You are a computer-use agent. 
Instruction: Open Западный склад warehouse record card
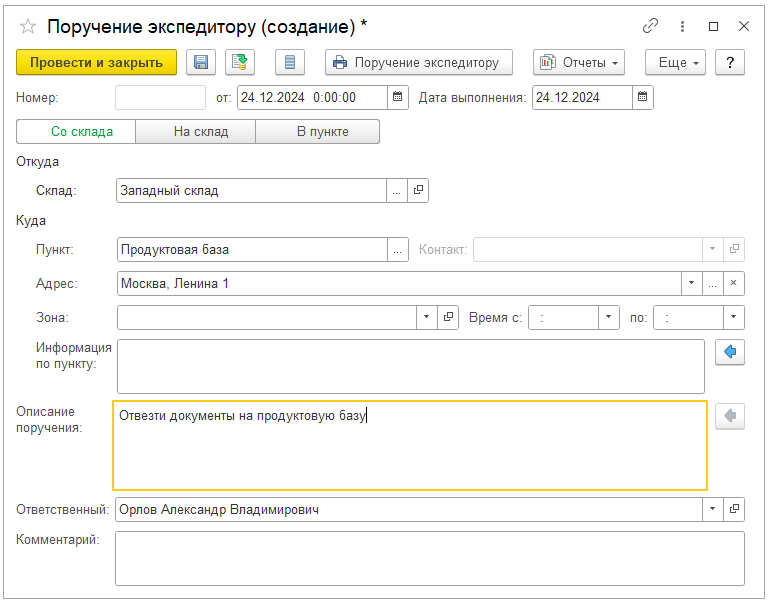[x=419, y=190]
